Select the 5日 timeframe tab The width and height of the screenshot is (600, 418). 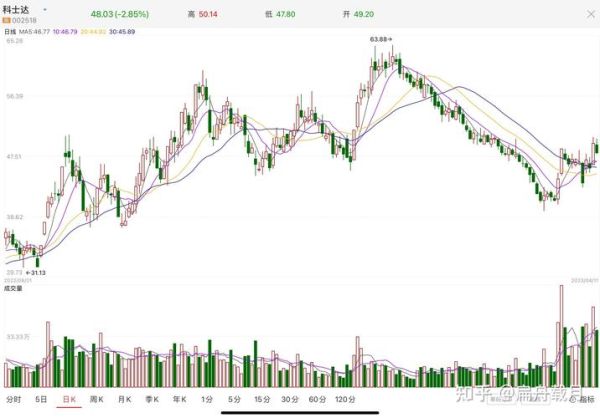(41, 399)
